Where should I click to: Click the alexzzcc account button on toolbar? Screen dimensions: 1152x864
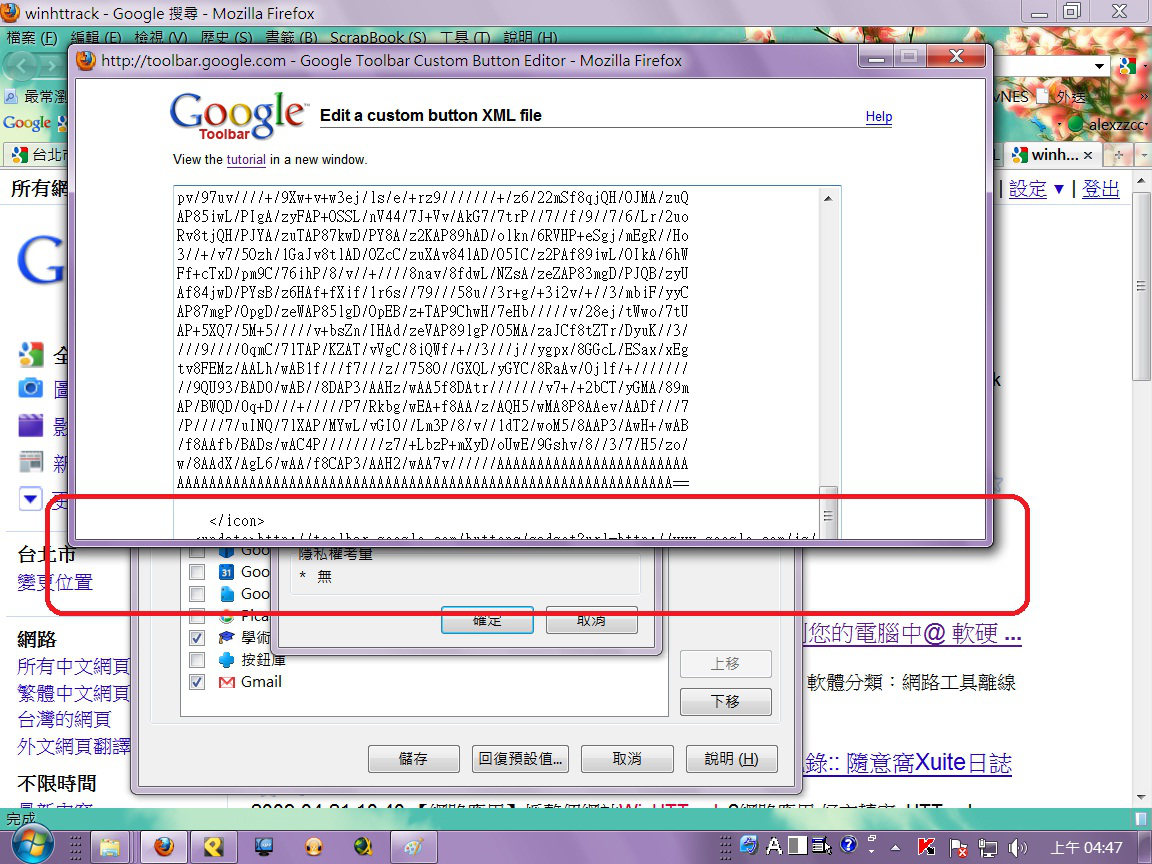[x=1109, y=124]
